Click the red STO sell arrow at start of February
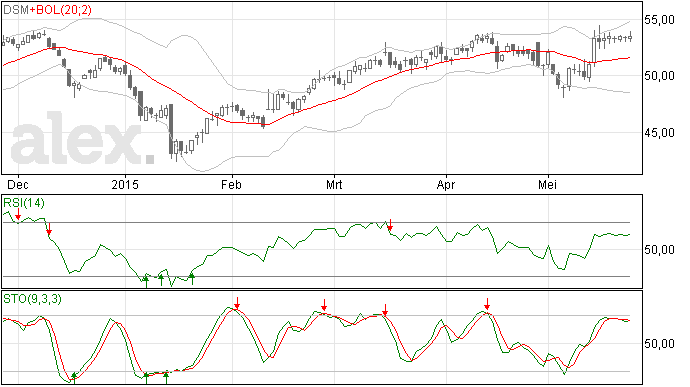Viewport: 690px width, 387px height. click(x=237, y=303)
